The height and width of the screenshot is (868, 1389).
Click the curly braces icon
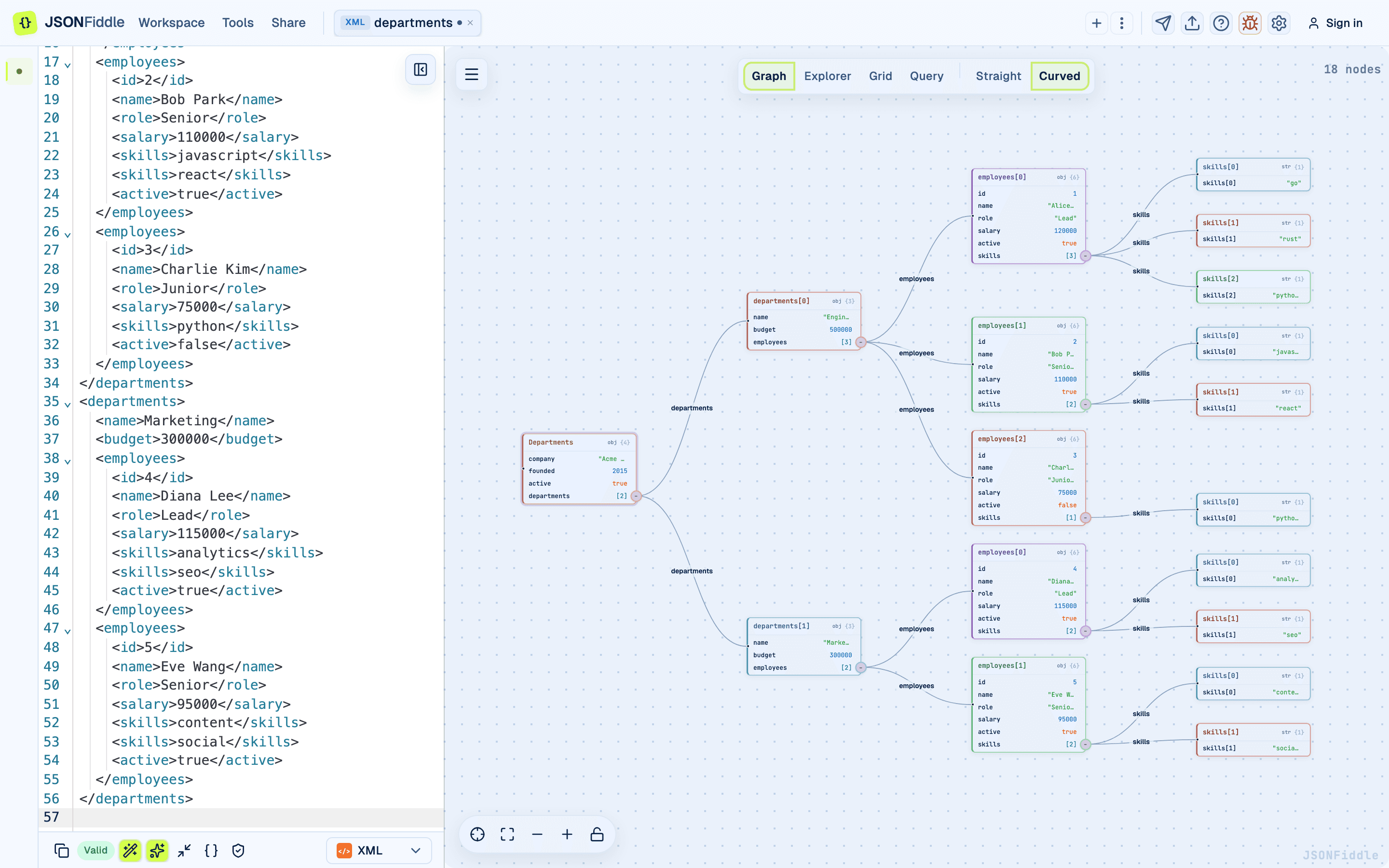211,850
